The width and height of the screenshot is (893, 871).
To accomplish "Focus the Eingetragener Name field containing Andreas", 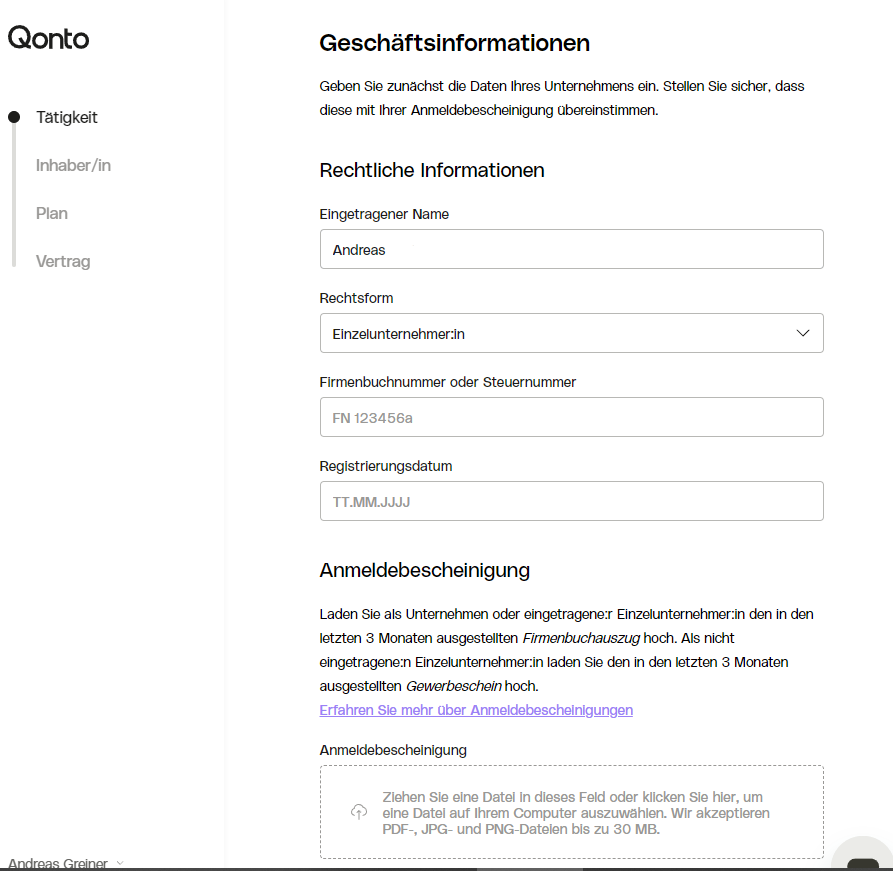I will point(572,250).
